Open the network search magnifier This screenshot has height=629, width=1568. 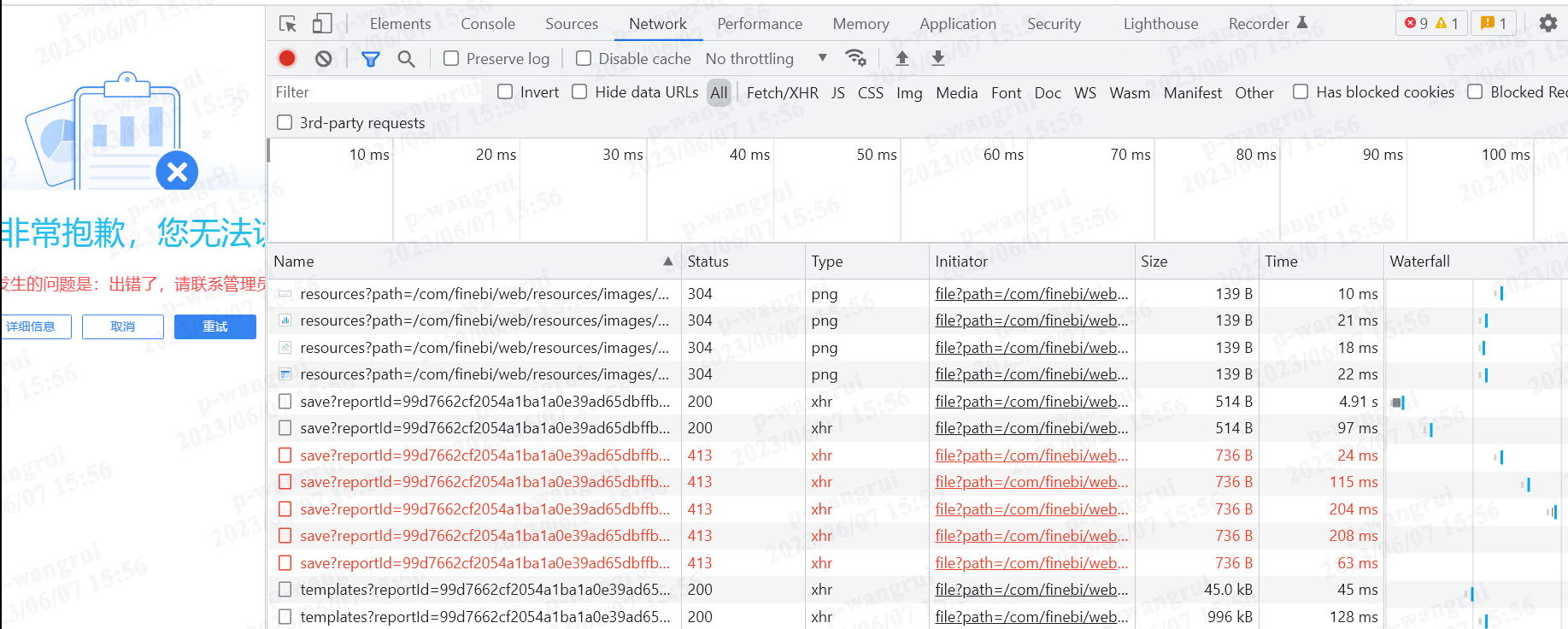(406, 58)
